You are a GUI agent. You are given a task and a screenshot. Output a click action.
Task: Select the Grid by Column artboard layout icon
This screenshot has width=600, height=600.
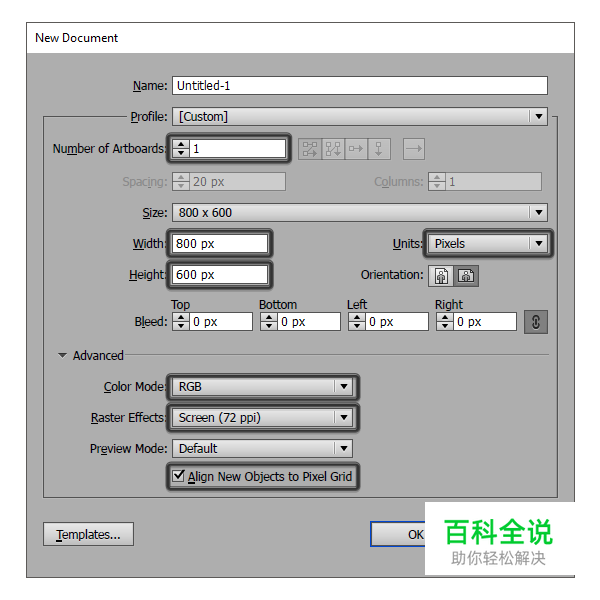[333, 149]
